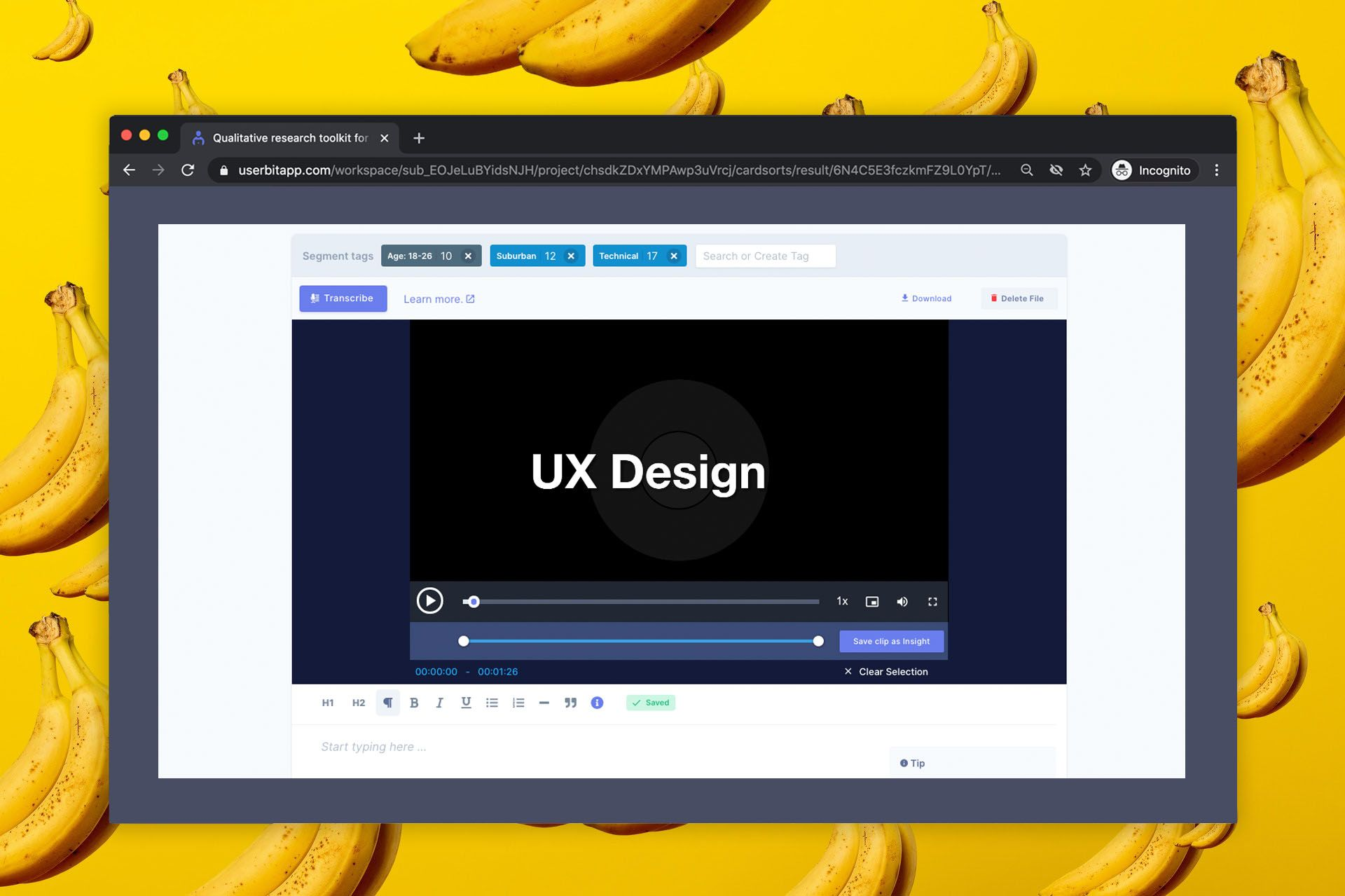This screenshot has width=1345, height=896.
Task: Remove the Technical segment tag
Action: pos(674,256)
